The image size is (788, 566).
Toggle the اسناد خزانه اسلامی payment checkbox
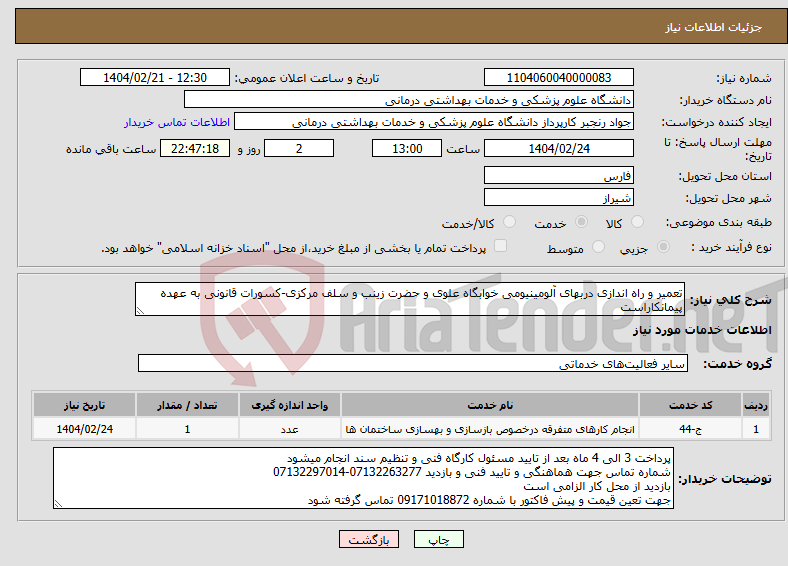(501, 246)
